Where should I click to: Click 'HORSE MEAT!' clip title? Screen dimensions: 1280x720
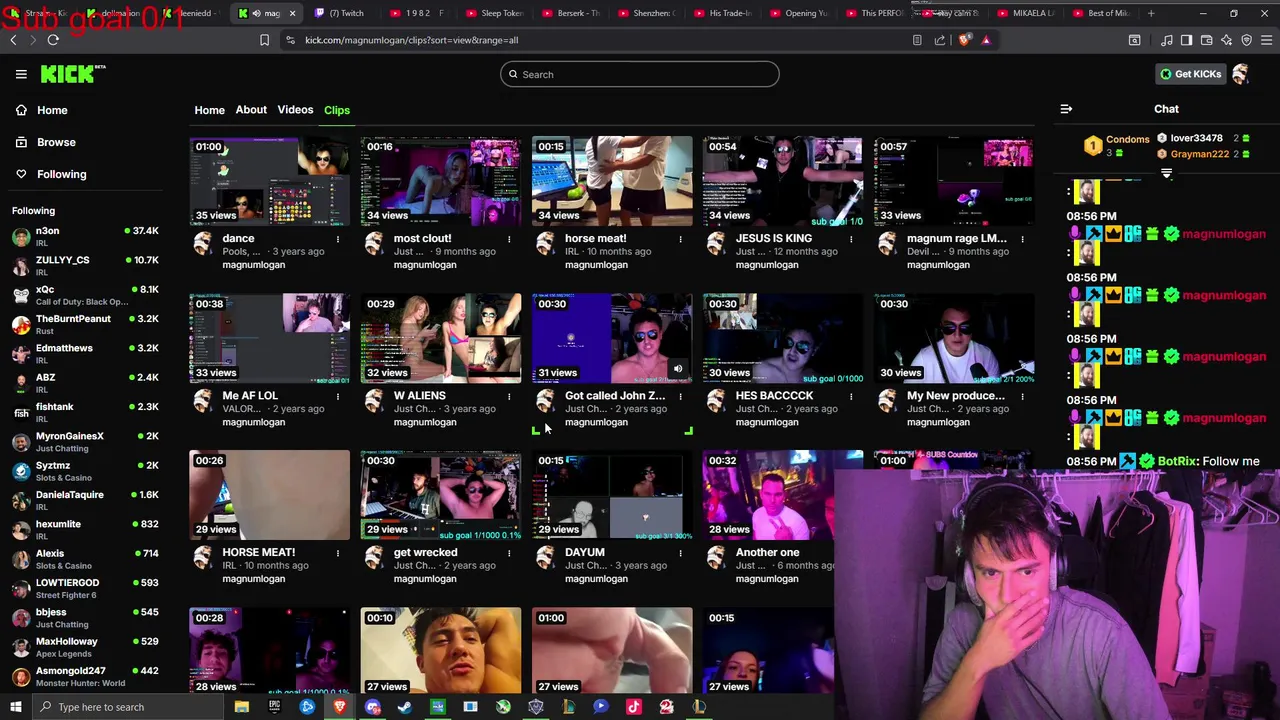258,553
